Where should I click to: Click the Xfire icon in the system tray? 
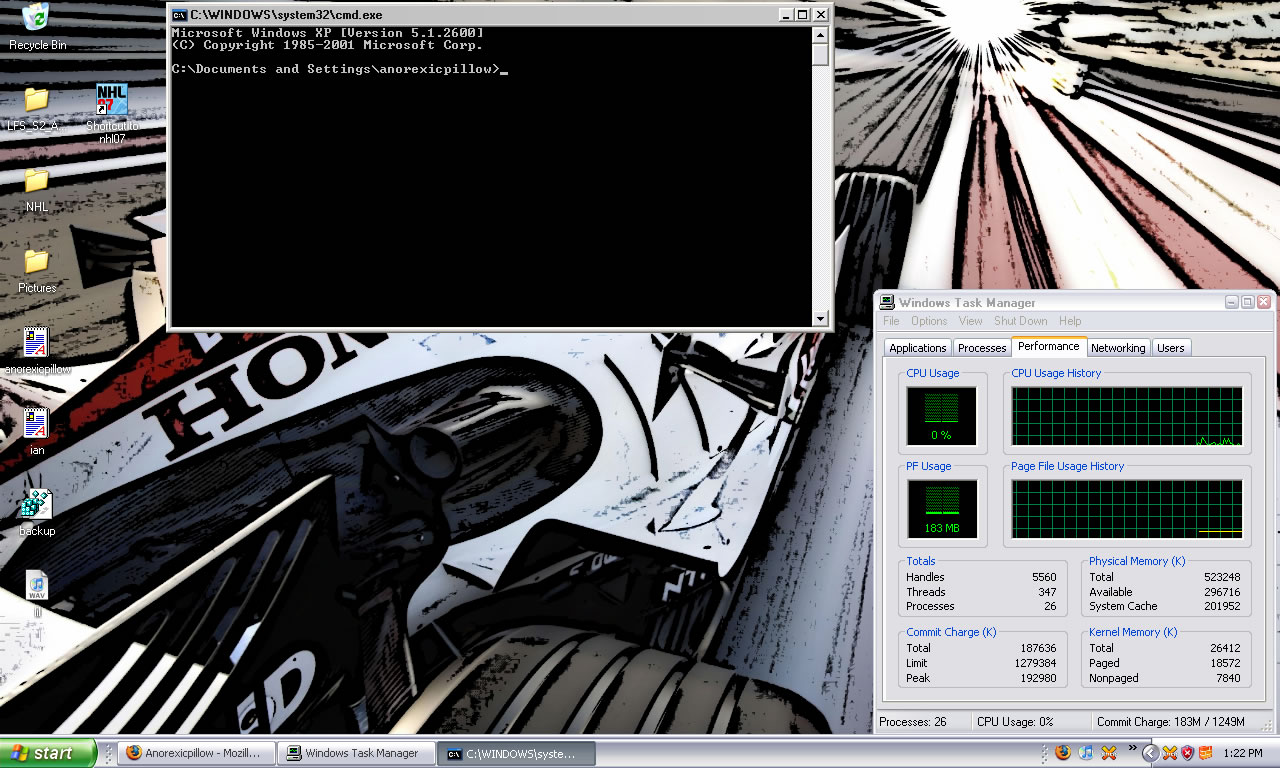tap(1170, 753)
